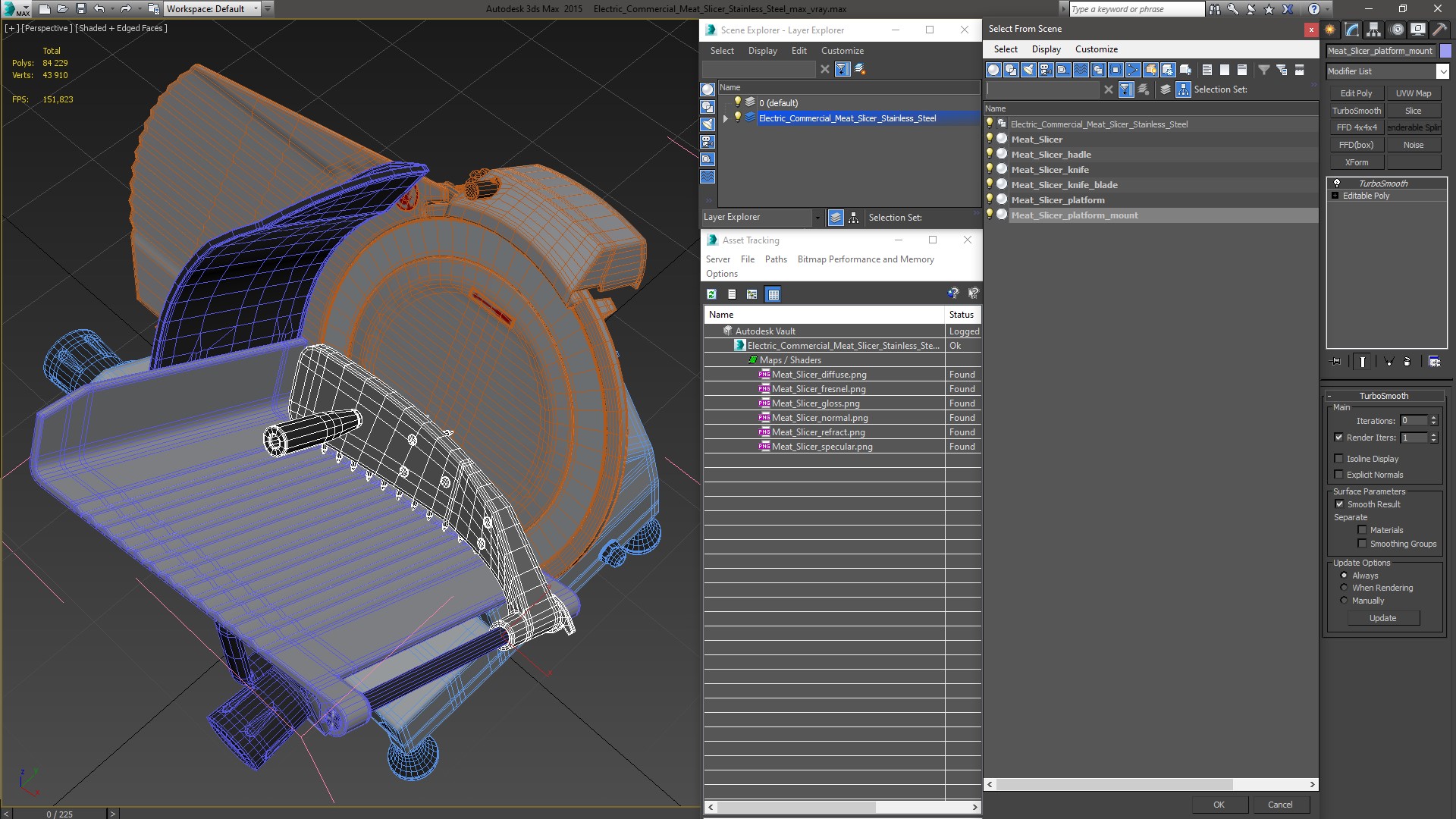Open the Edit menu in Scene Explorer
Screen dimensions: 1456x819
click(799, 51)
